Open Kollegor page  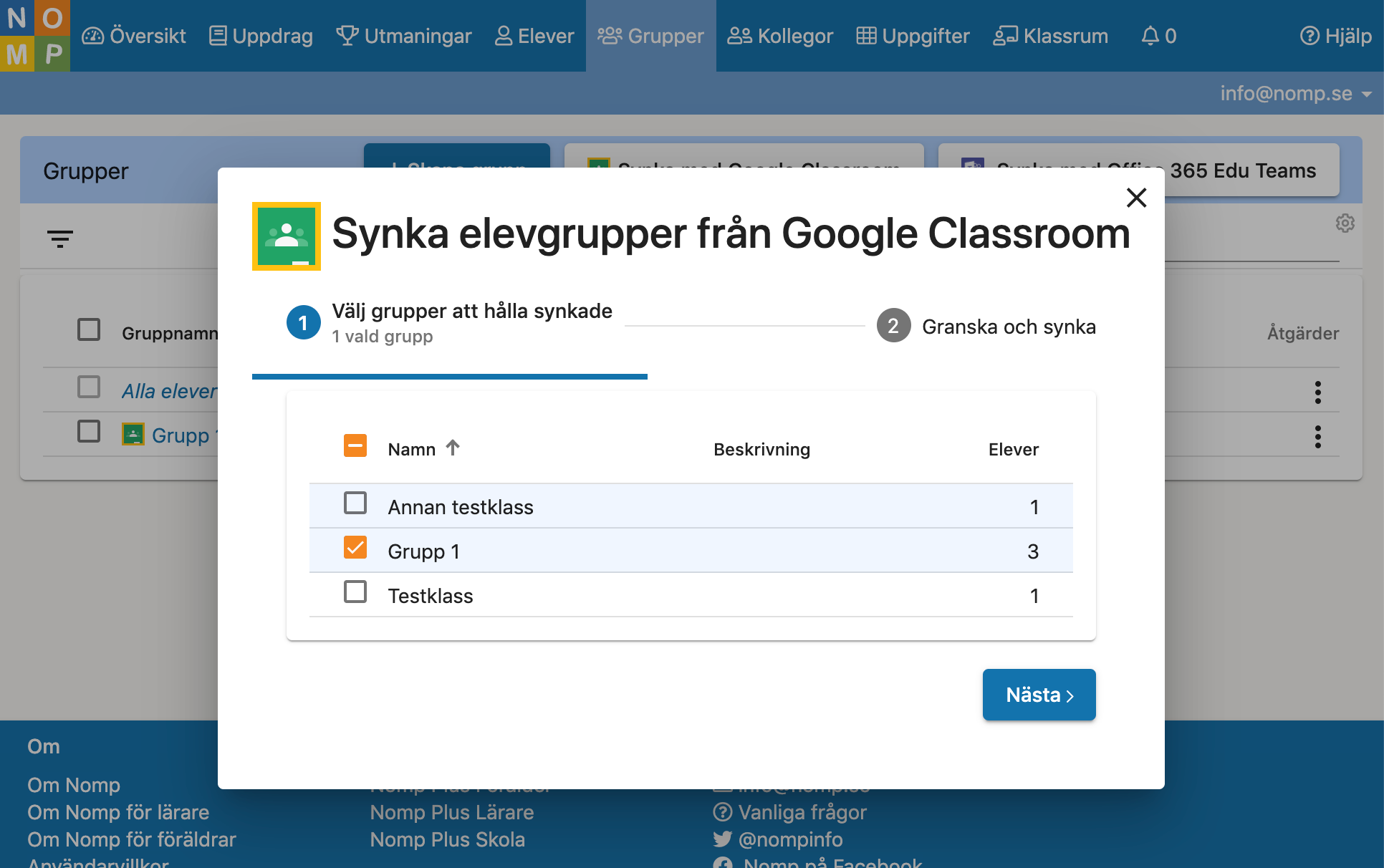[x=780, y=36]
